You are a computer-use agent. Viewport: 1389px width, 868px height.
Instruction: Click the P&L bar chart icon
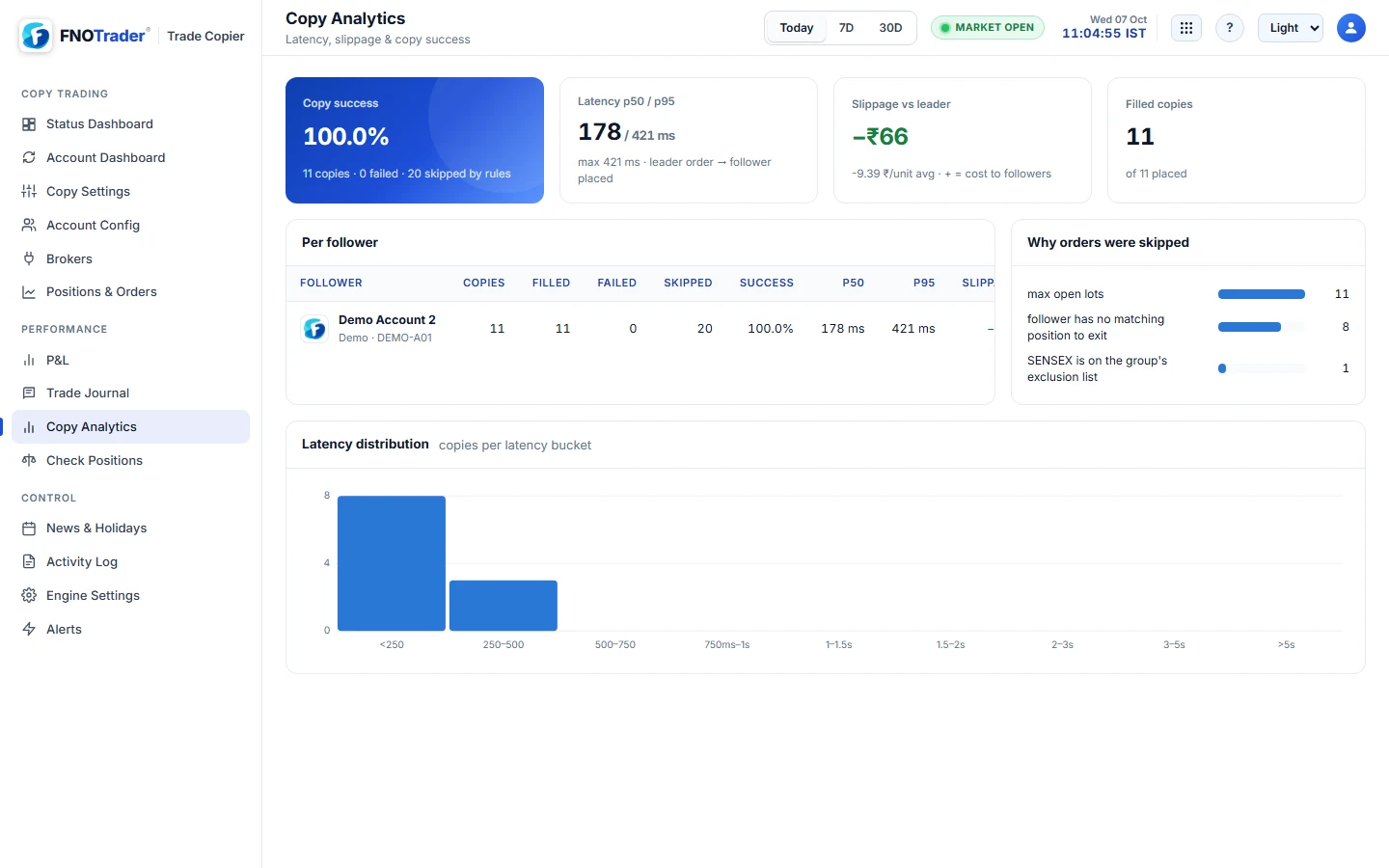point(29,360)
